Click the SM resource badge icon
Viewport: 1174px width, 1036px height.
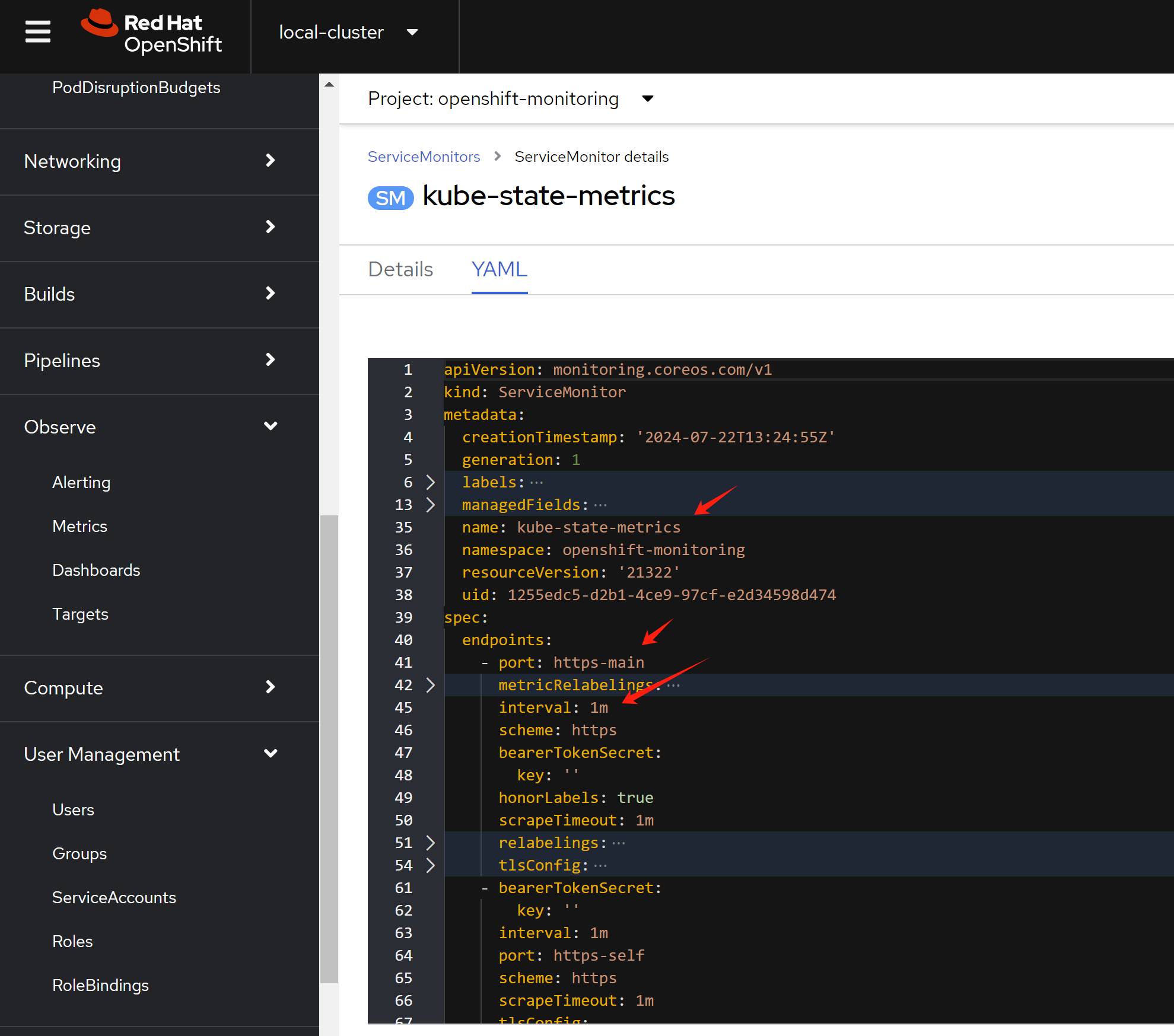tap(390, 197)
